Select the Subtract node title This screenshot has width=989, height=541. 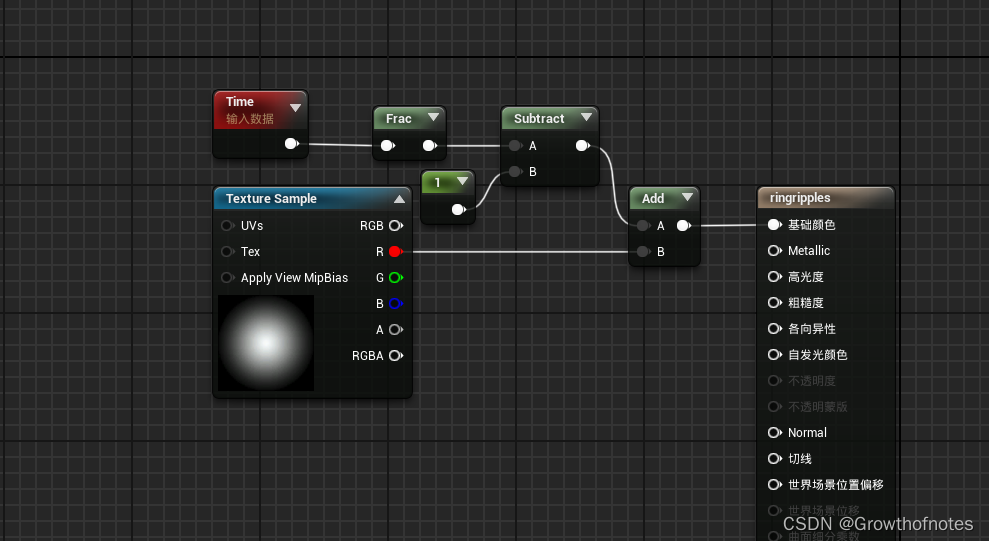click(539, 119)
